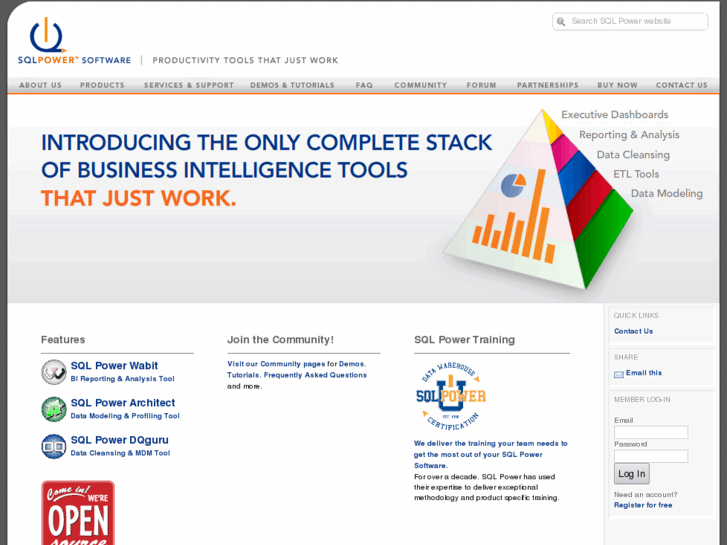
Task: Open the About Us menu
Action: coord(40,85)
